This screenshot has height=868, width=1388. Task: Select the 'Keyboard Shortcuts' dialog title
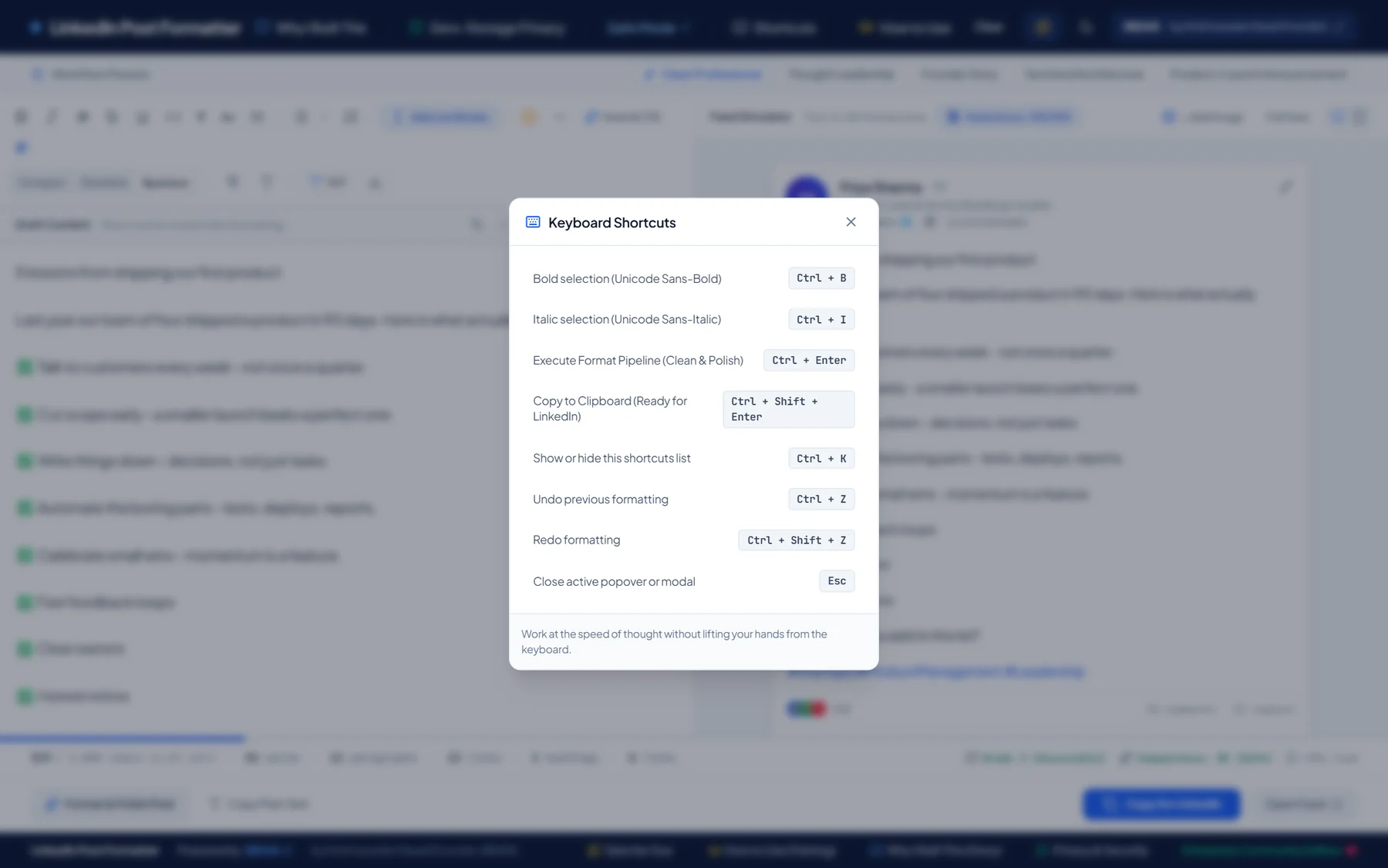tap(611, 223)
